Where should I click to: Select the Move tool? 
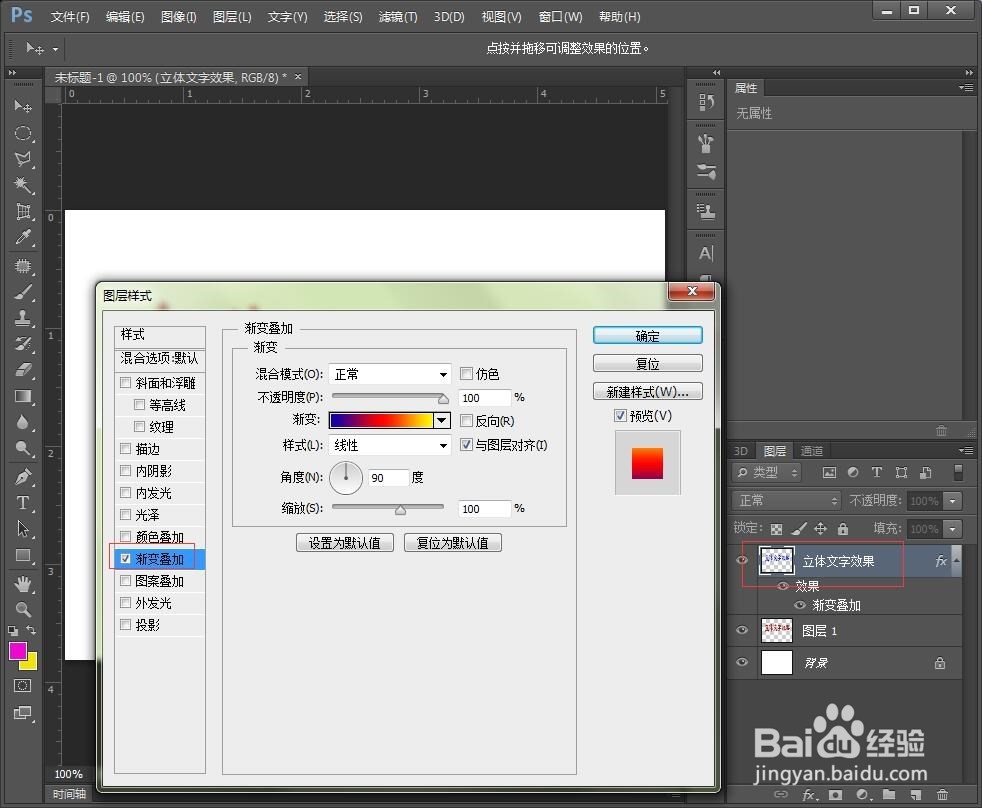click(23, 106)
